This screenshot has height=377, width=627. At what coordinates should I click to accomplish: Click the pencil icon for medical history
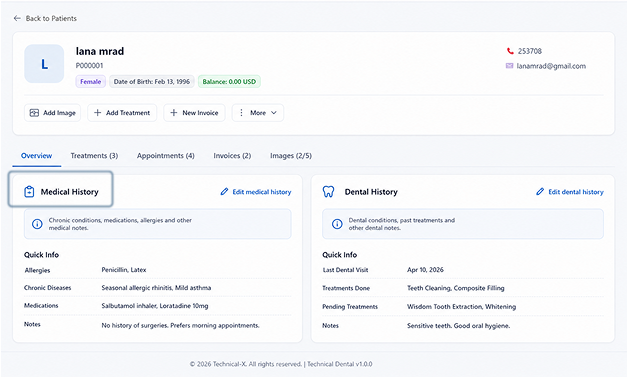point(224,192)
